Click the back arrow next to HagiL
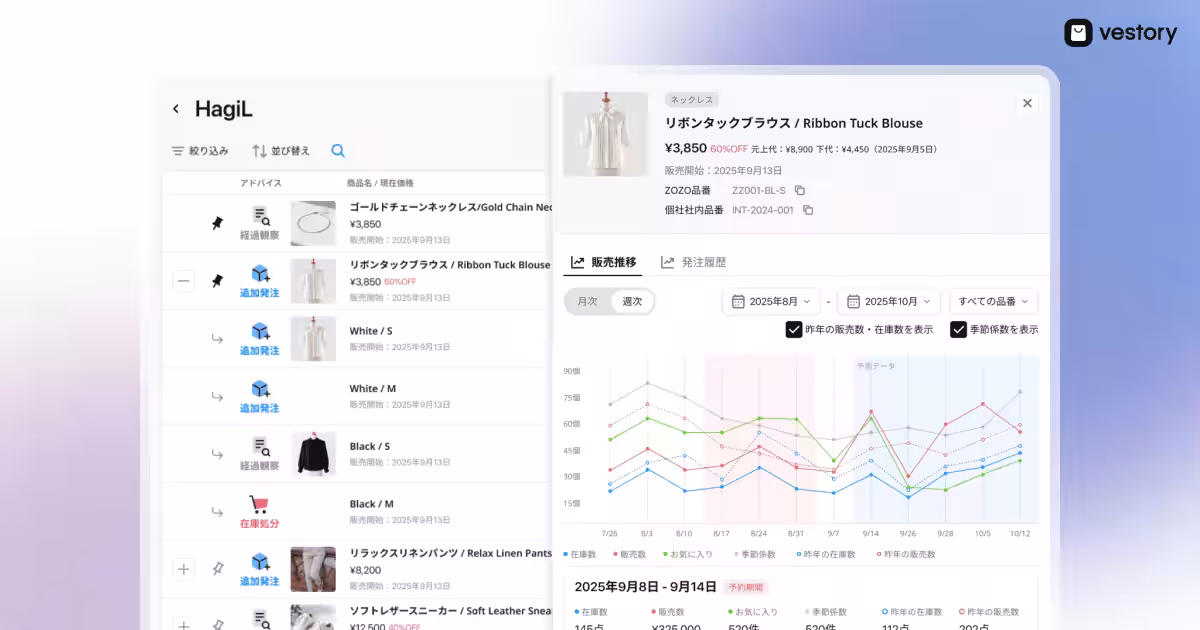The width and height of the screenshot is (1200, 630). [176, 108]
